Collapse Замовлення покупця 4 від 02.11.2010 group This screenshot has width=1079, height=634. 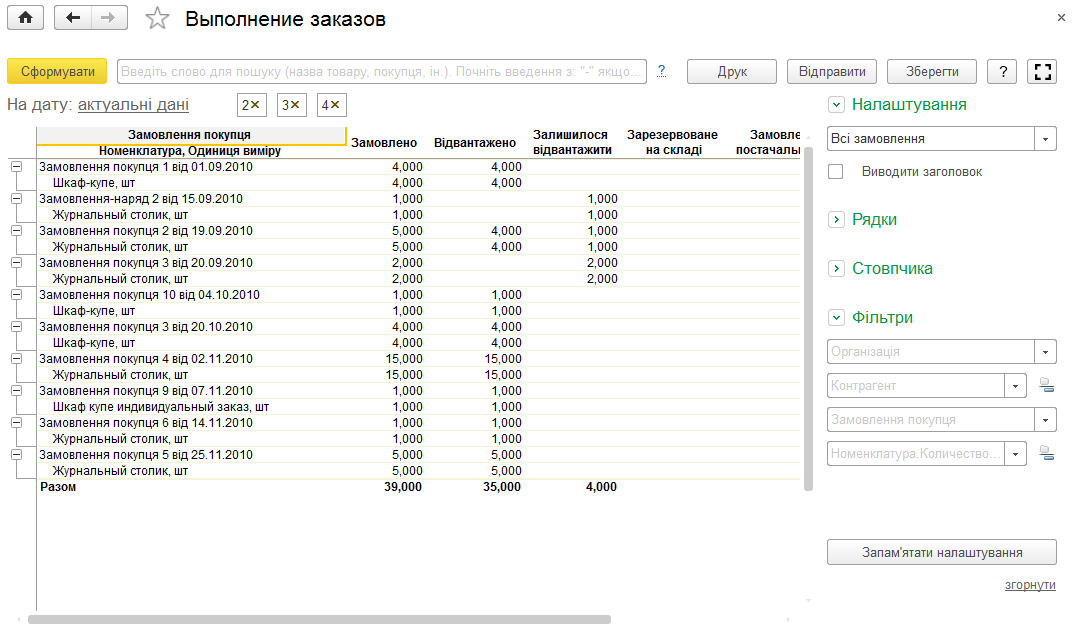[17, 359]
